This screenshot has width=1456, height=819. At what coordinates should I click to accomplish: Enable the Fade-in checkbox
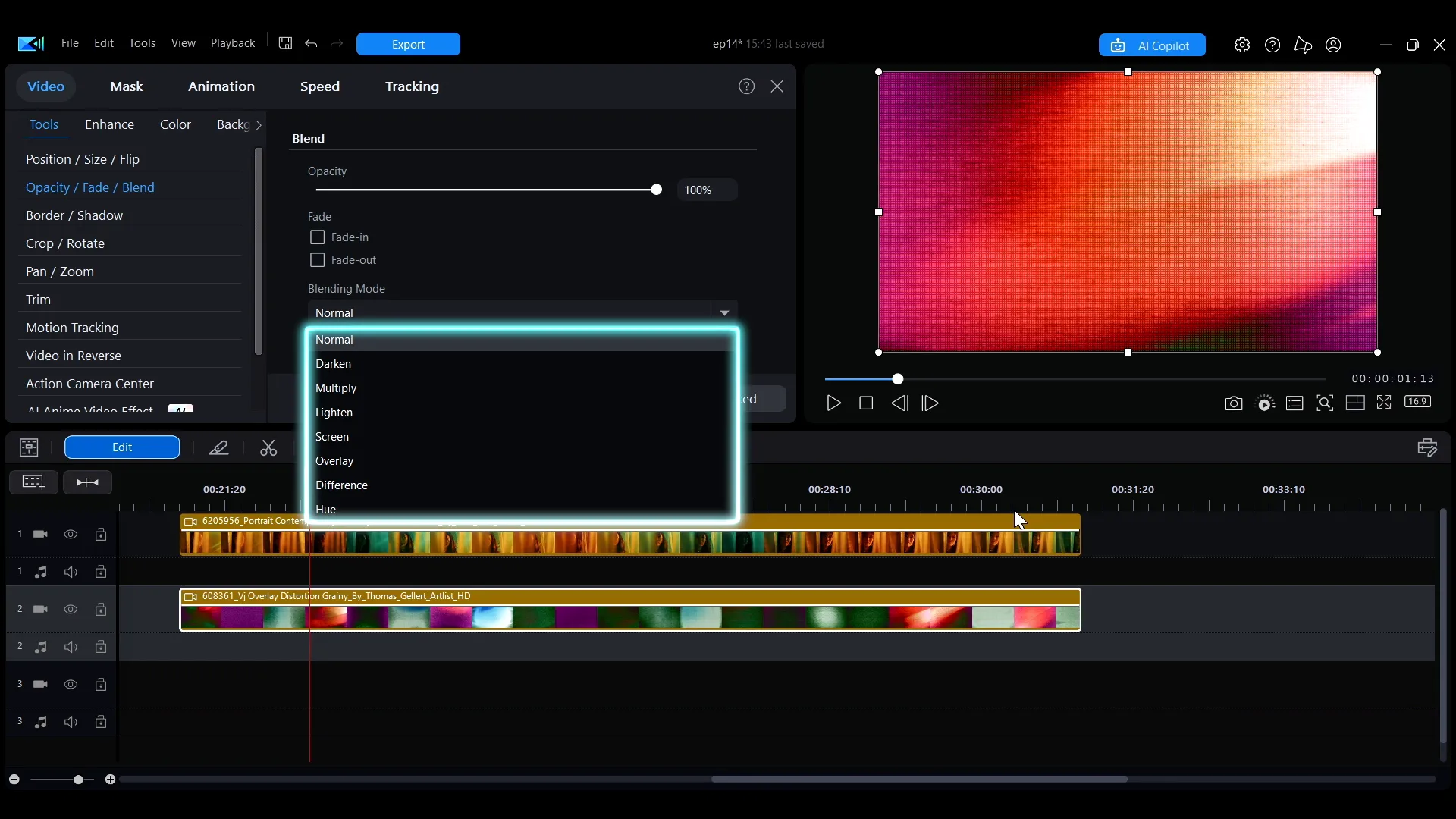point(317,237)
